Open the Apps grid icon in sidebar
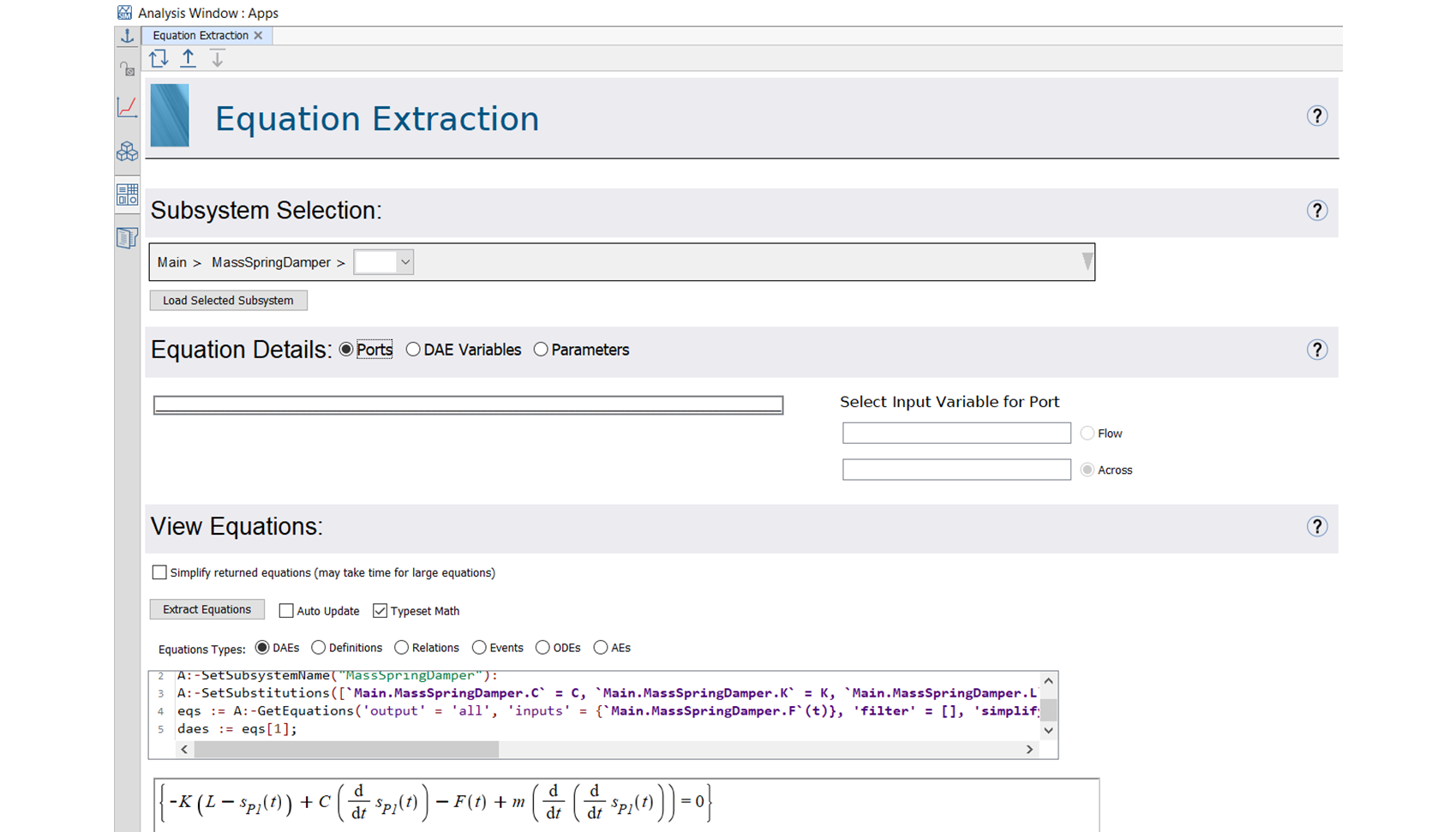The image size is (1456, 832). point(127,195)
